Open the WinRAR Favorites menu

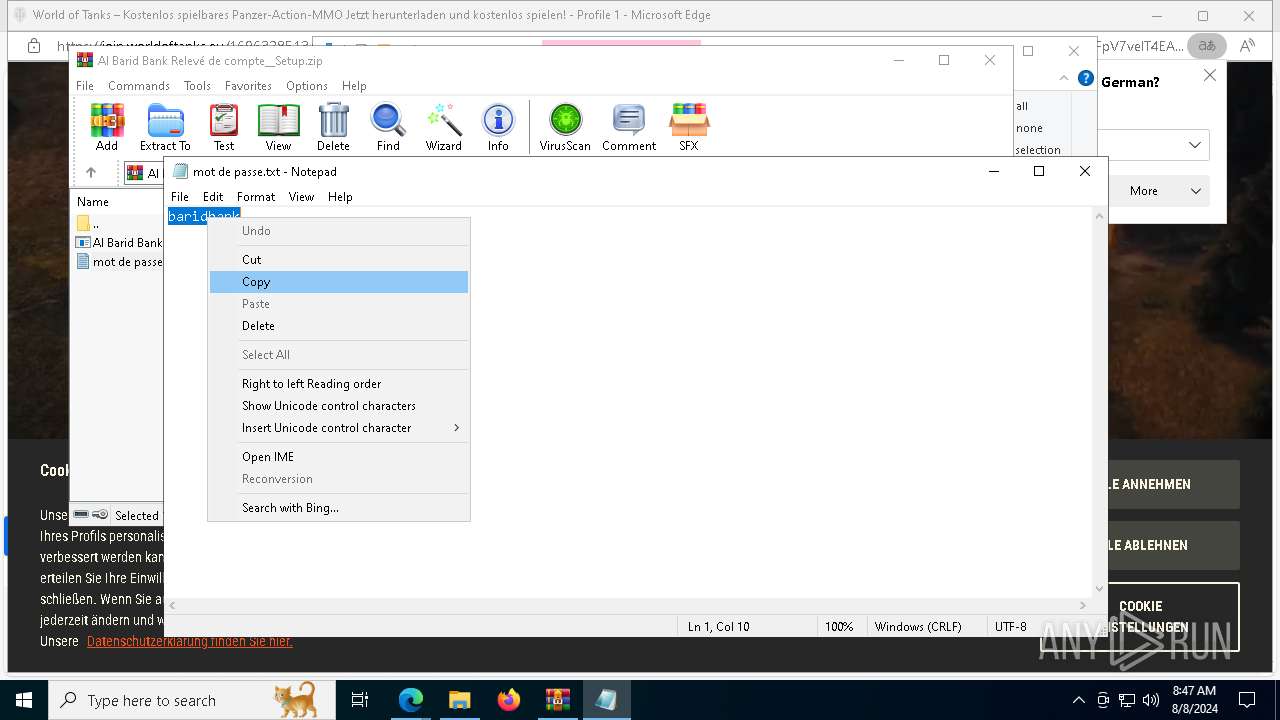(248, 86)
